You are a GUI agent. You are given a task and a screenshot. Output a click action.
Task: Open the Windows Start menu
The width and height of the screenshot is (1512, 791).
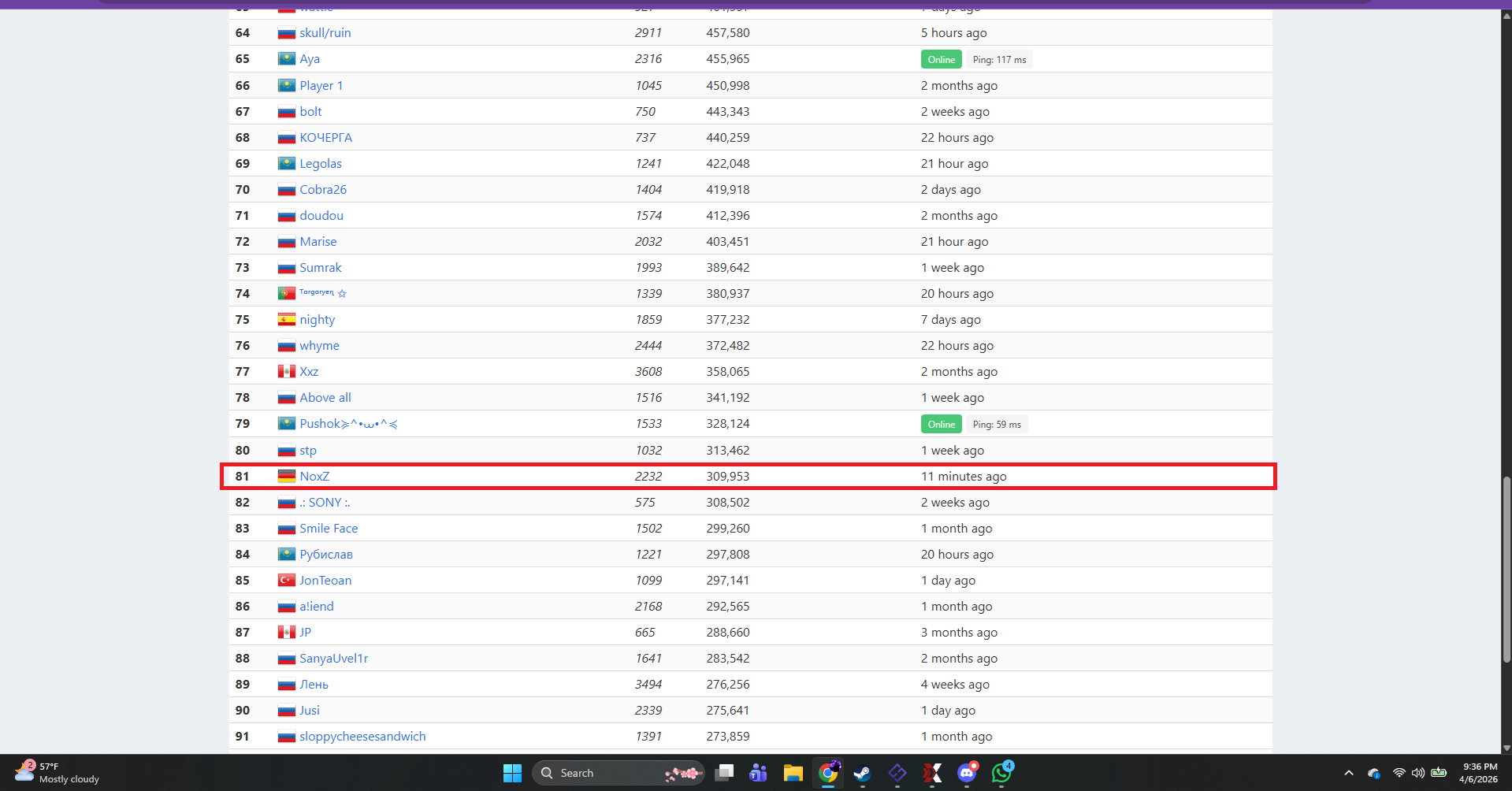[512, 773]
